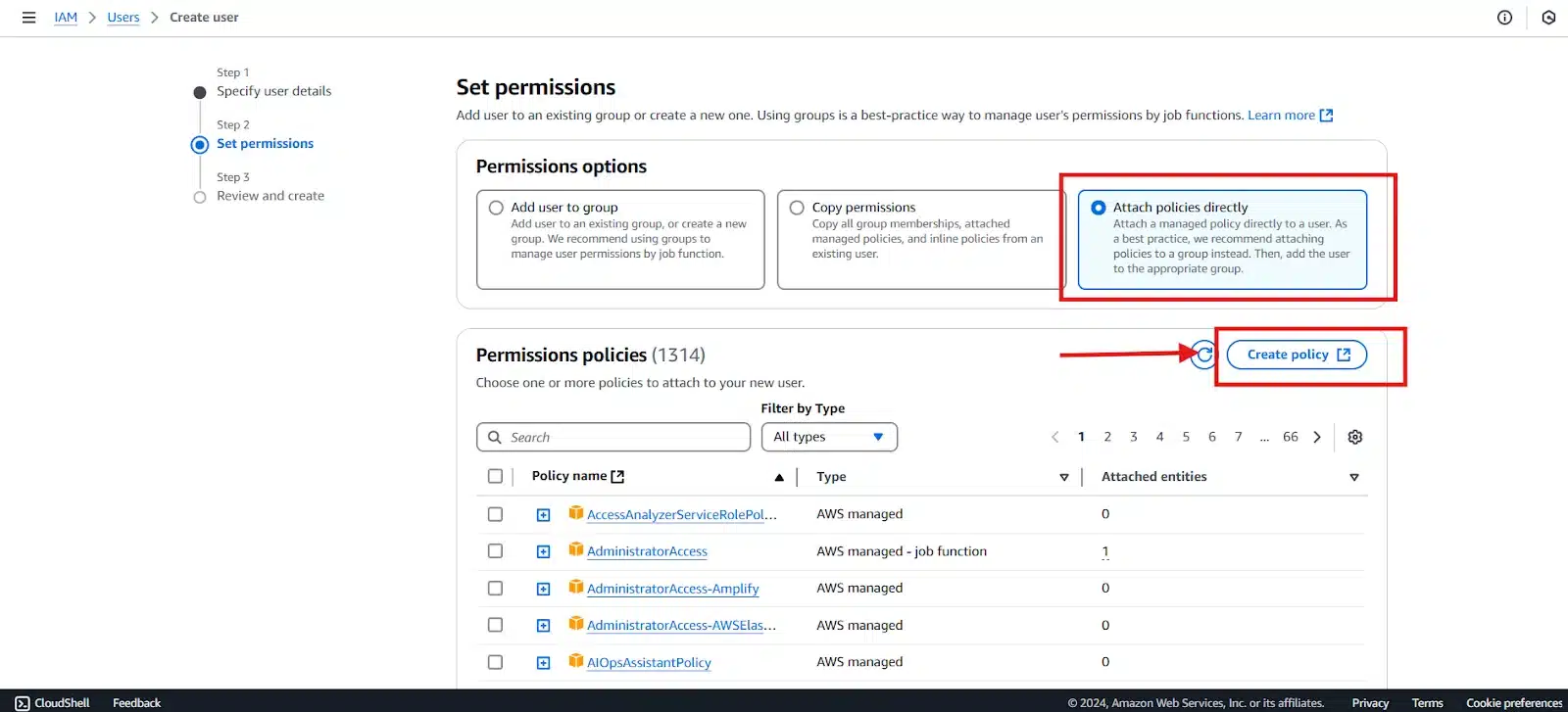Check the AIOpsAssistantPolicy checkbox
The height and width of the screenshot is (712, 1568).
pos(495,662)
